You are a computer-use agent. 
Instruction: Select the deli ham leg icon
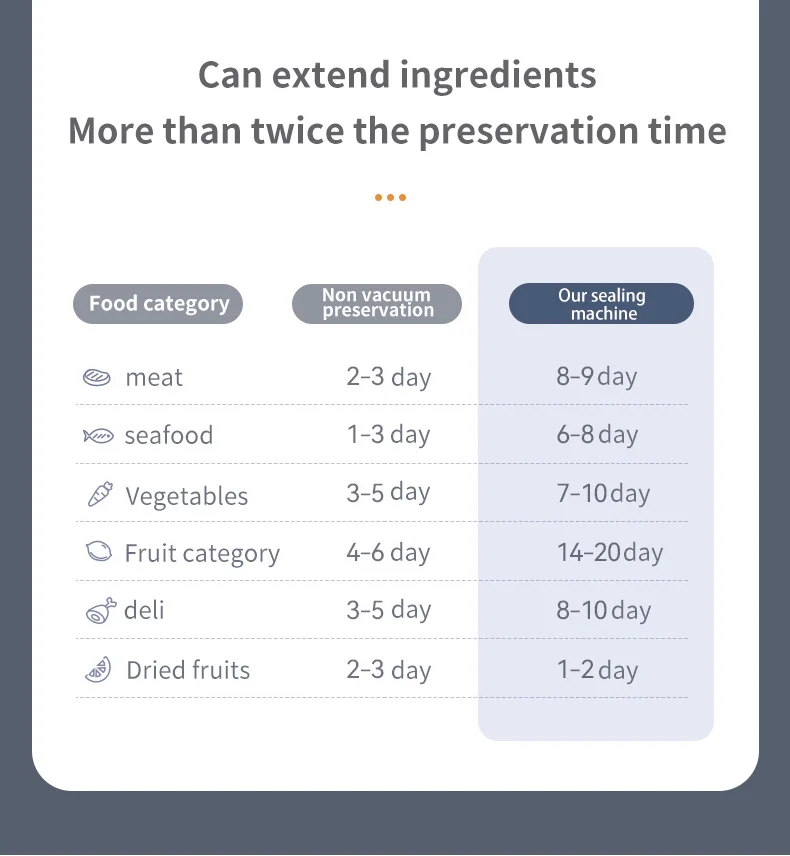[x=101, y=610]
